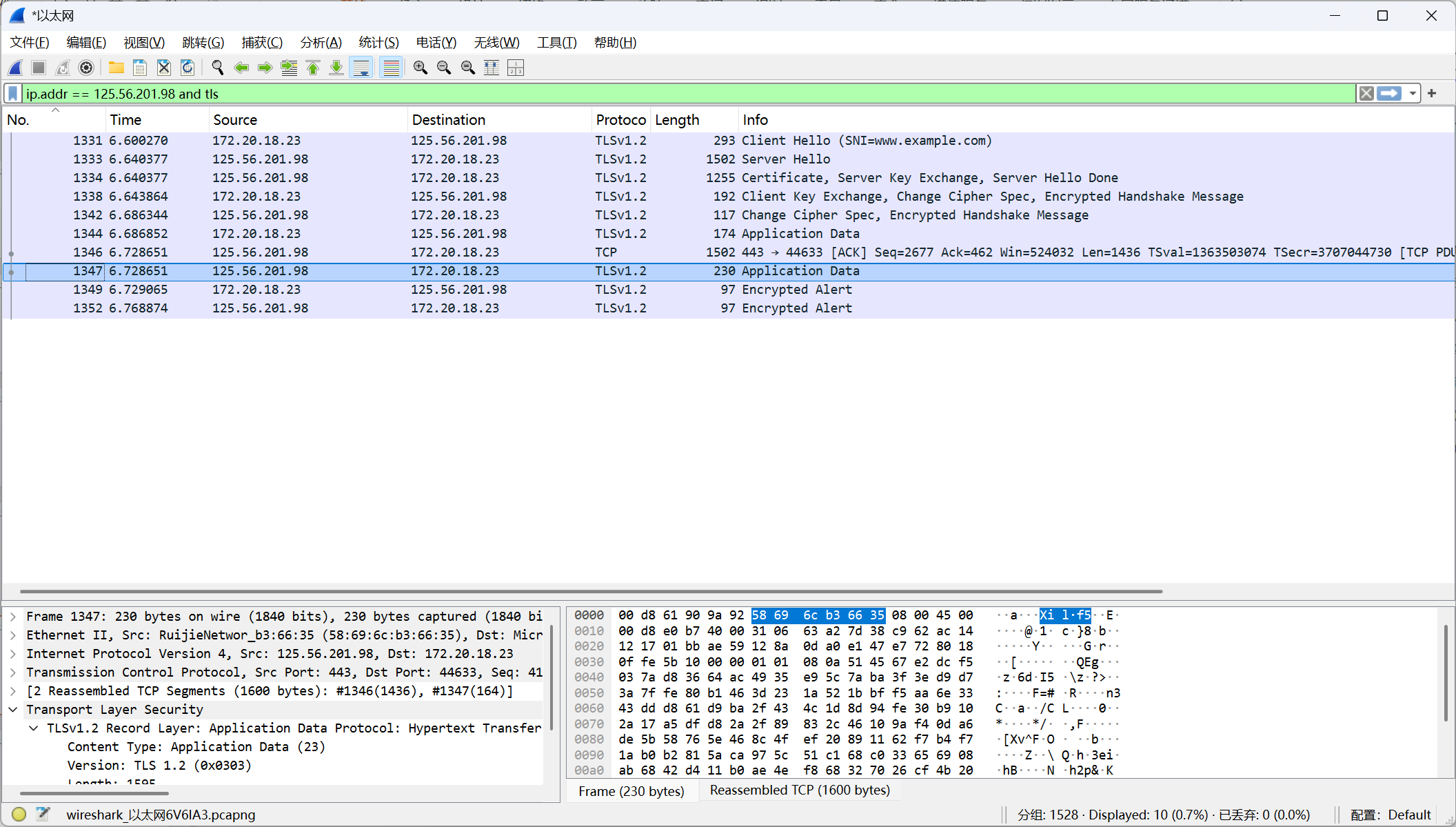
Task: Toggle auto-scroll during live capture
Action: coord(361,68)
